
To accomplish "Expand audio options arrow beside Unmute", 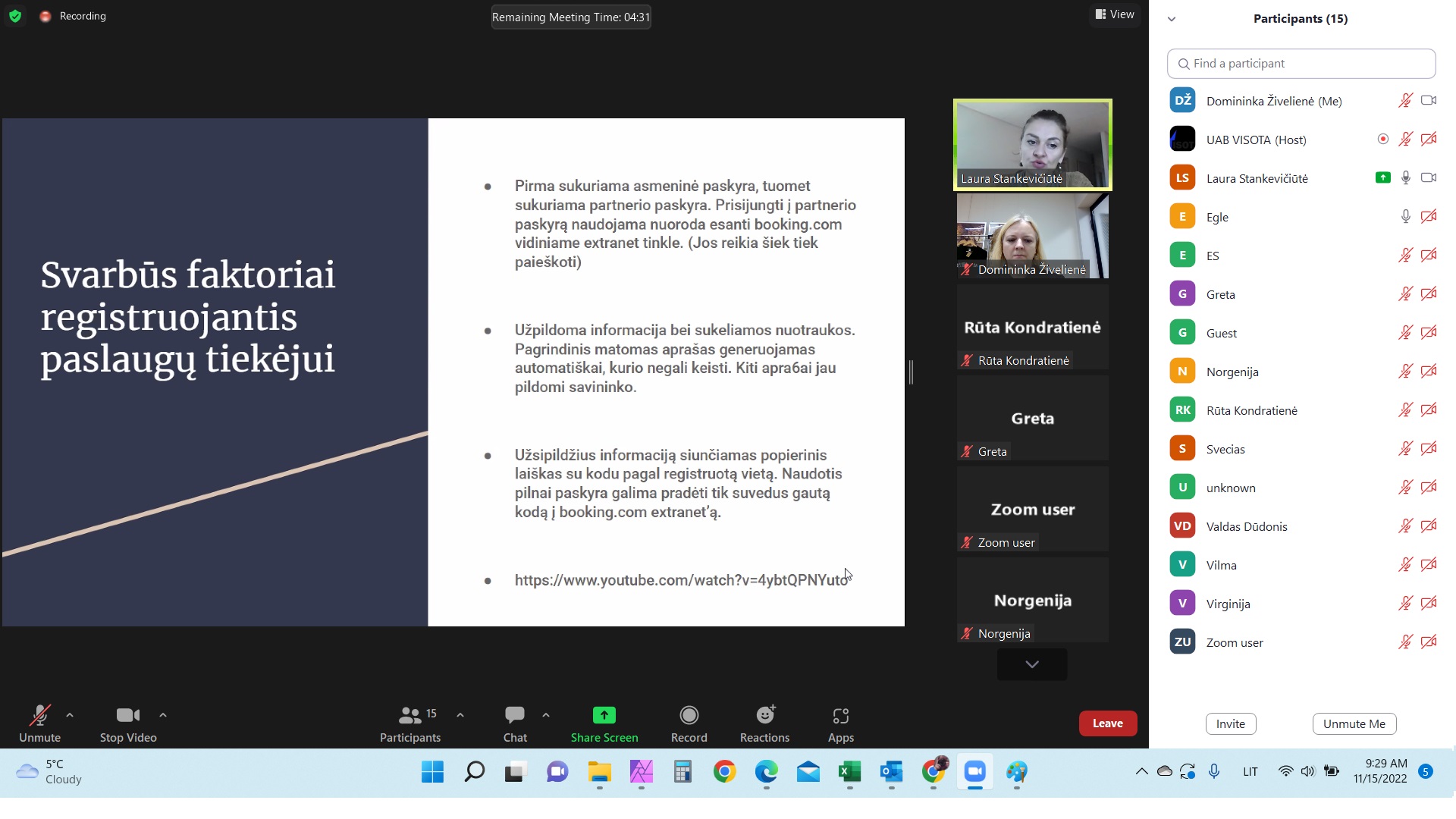I will pos(70,715).
